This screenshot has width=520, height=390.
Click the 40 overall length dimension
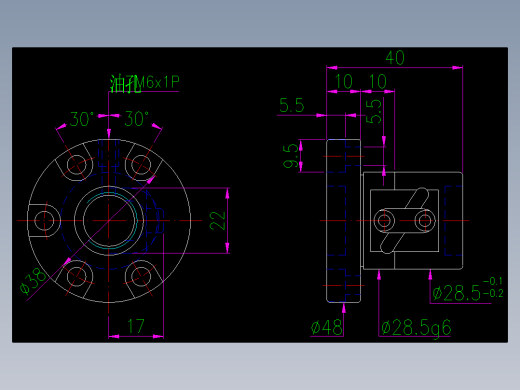tap(395, 58)
